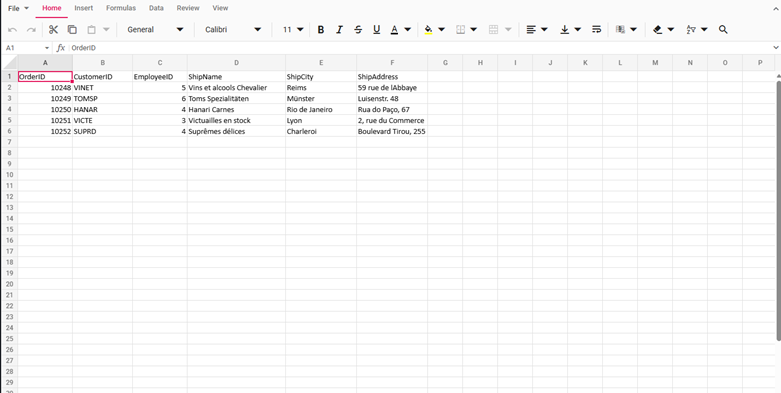Viewport: 781px width, 393px height.
Task: Switch to the Formulas tab
Action: tap(121, 8)
